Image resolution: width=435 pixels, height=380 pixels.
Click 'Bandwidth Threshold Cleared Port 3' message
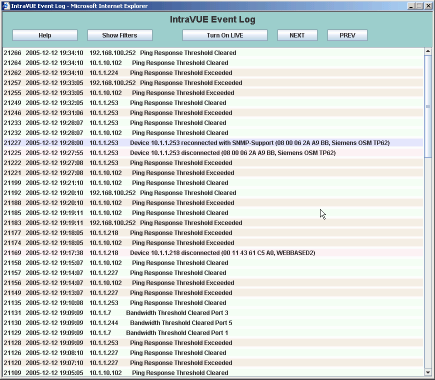(x=177, y=313)
